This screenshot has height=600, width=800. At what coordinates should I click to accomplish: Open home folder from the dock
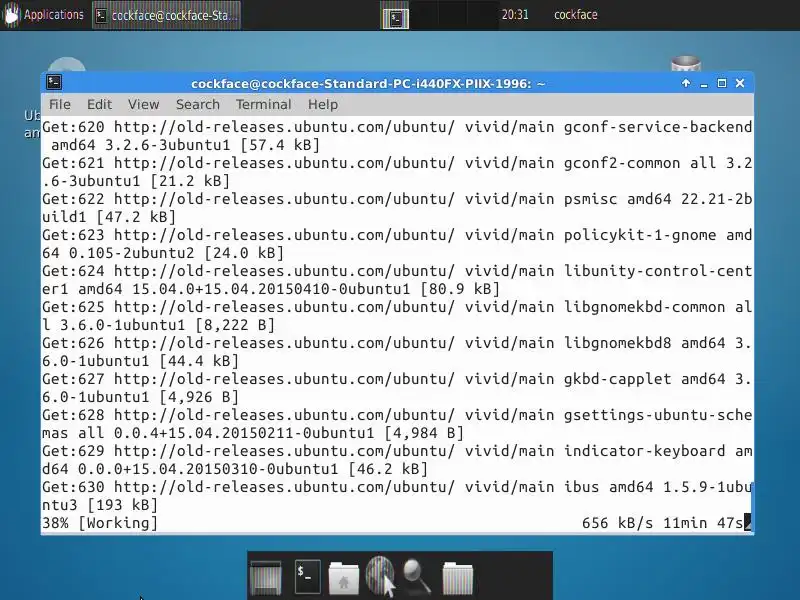343,578
